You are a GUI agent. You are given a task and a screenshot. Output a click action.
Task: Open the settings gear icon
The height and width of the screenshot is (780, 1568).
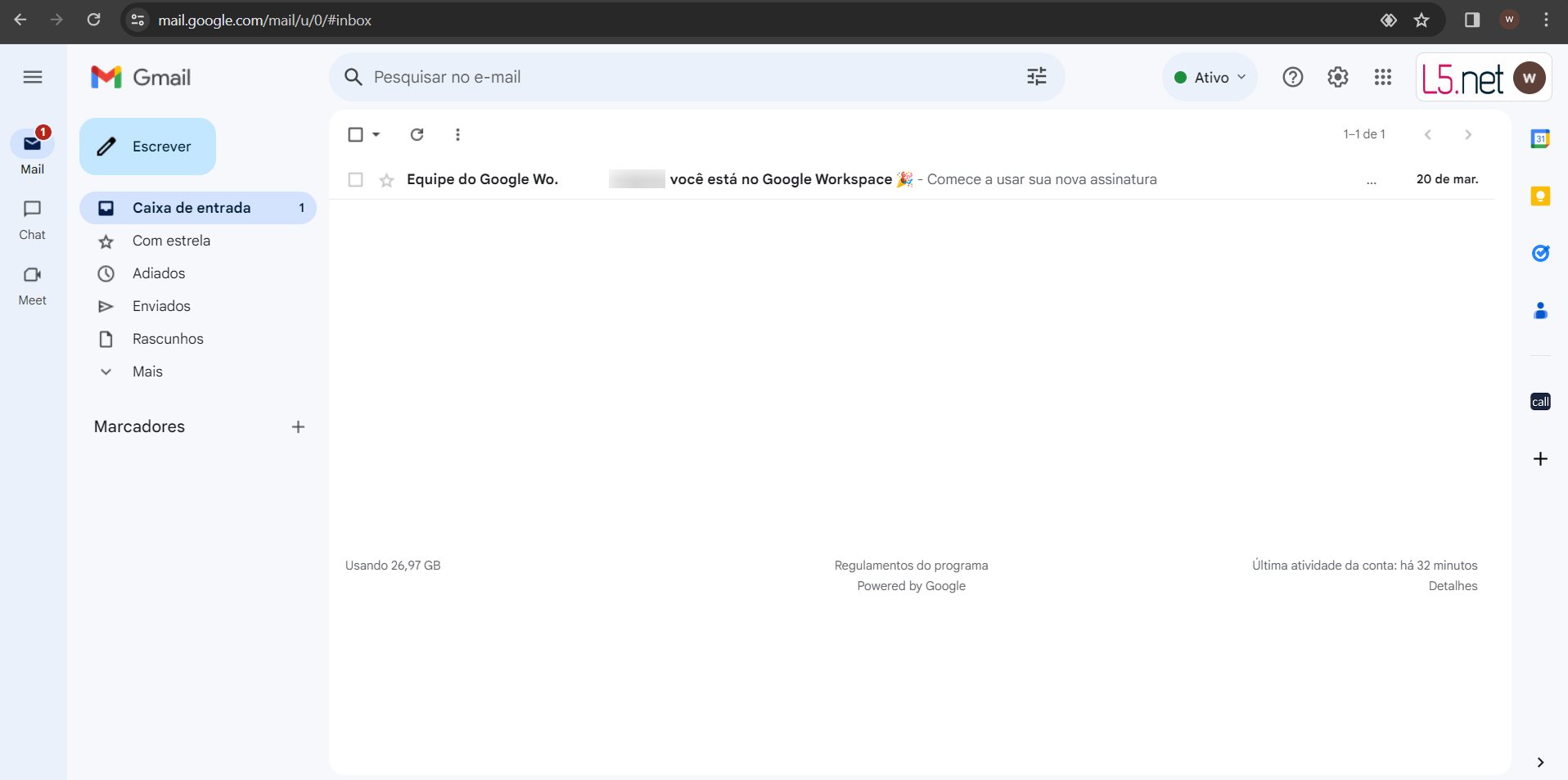click(x=1337, y=77)
